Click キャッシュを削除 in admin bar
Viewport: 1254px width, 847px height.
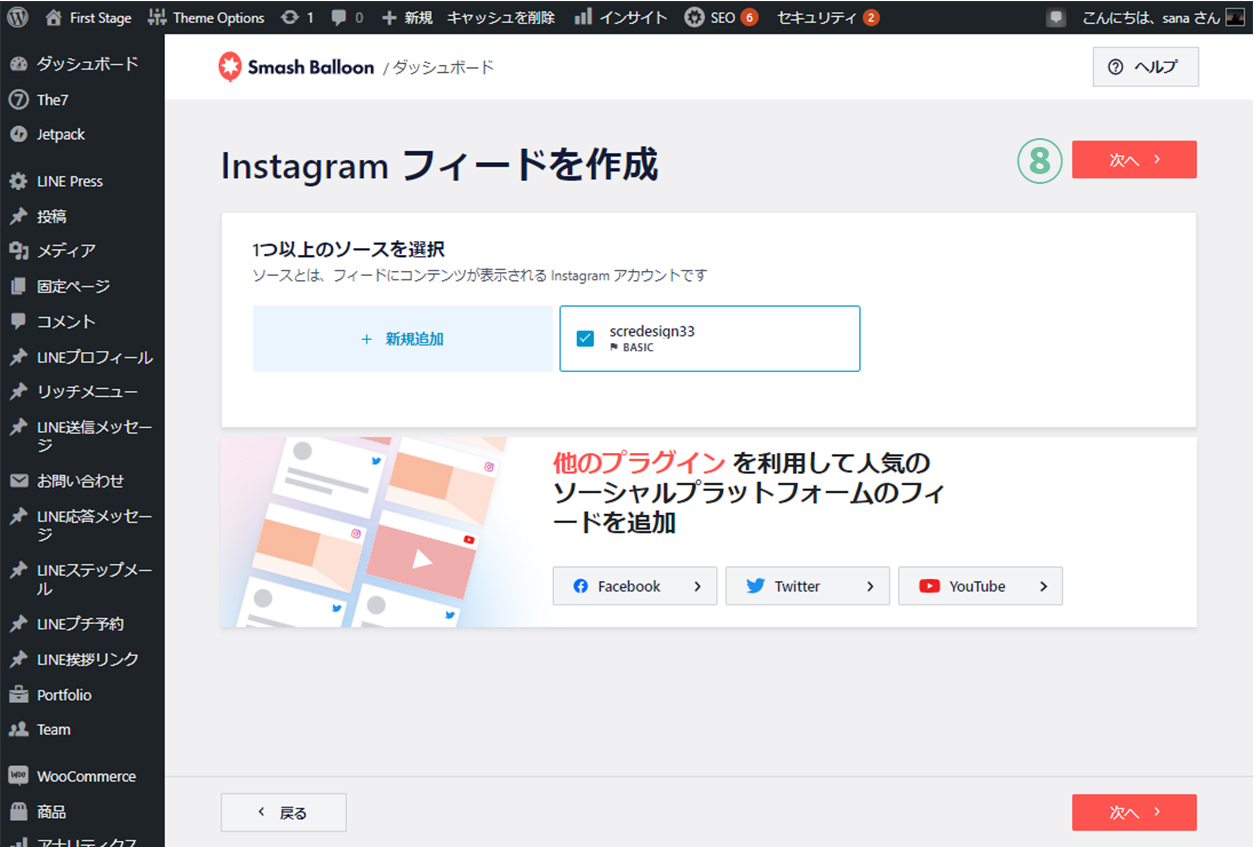(500, 17)
